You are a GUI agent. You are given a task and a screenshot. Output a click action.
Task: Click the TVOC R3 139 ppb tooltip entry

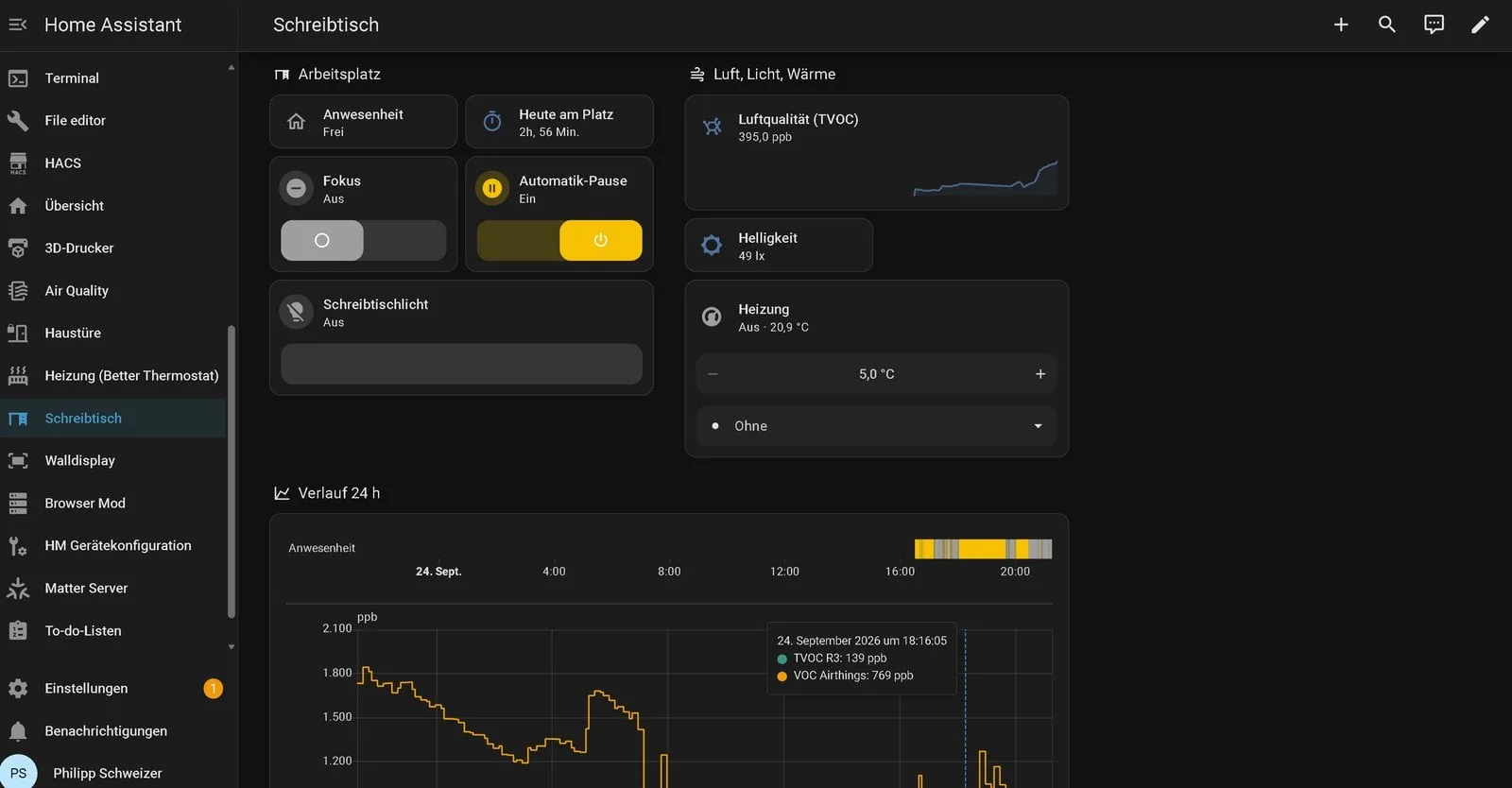click(832, 659)
